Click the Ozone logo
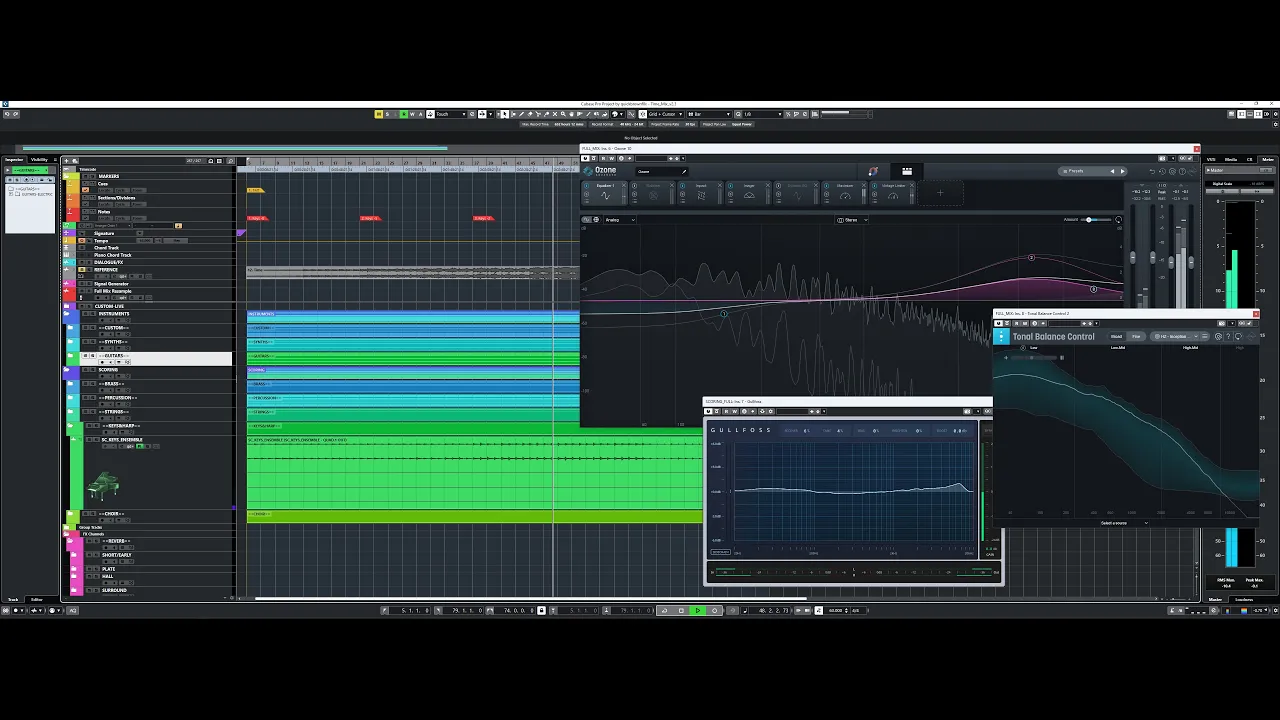This screenshot has width=1280, height=720. (x=599, y=171)
